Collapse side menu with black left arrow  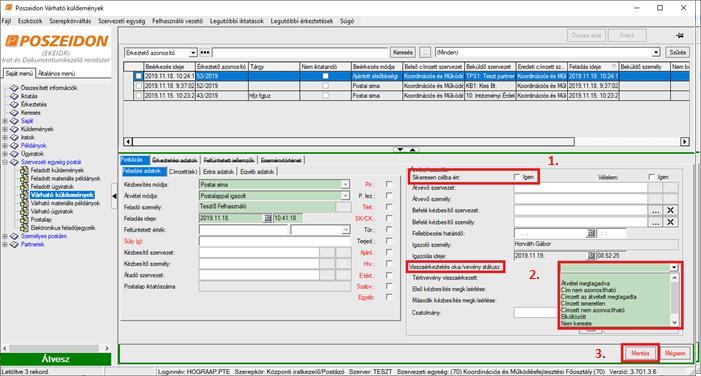pyautogui.click(x=114, y=196)
